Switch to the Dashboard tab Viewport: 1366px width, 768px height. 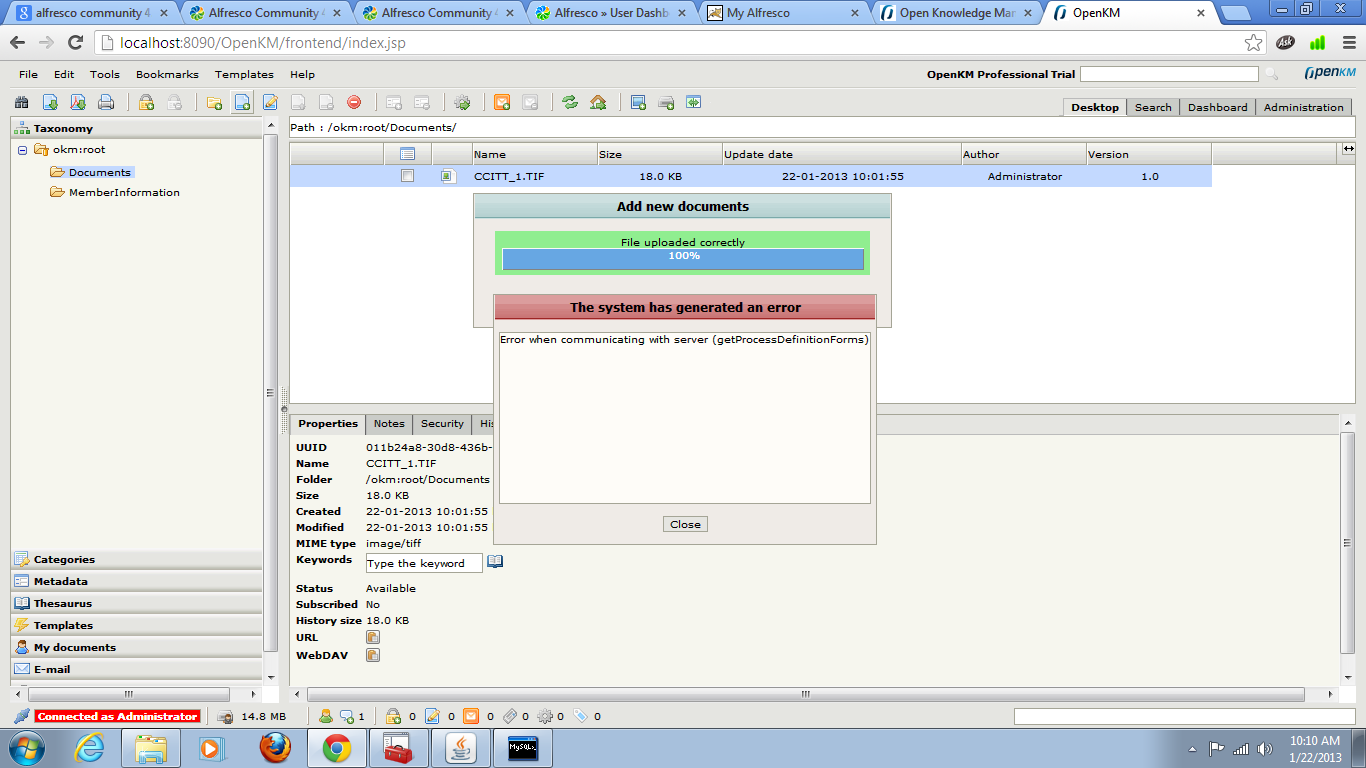pyautogui.click(x=1217, y=107)
